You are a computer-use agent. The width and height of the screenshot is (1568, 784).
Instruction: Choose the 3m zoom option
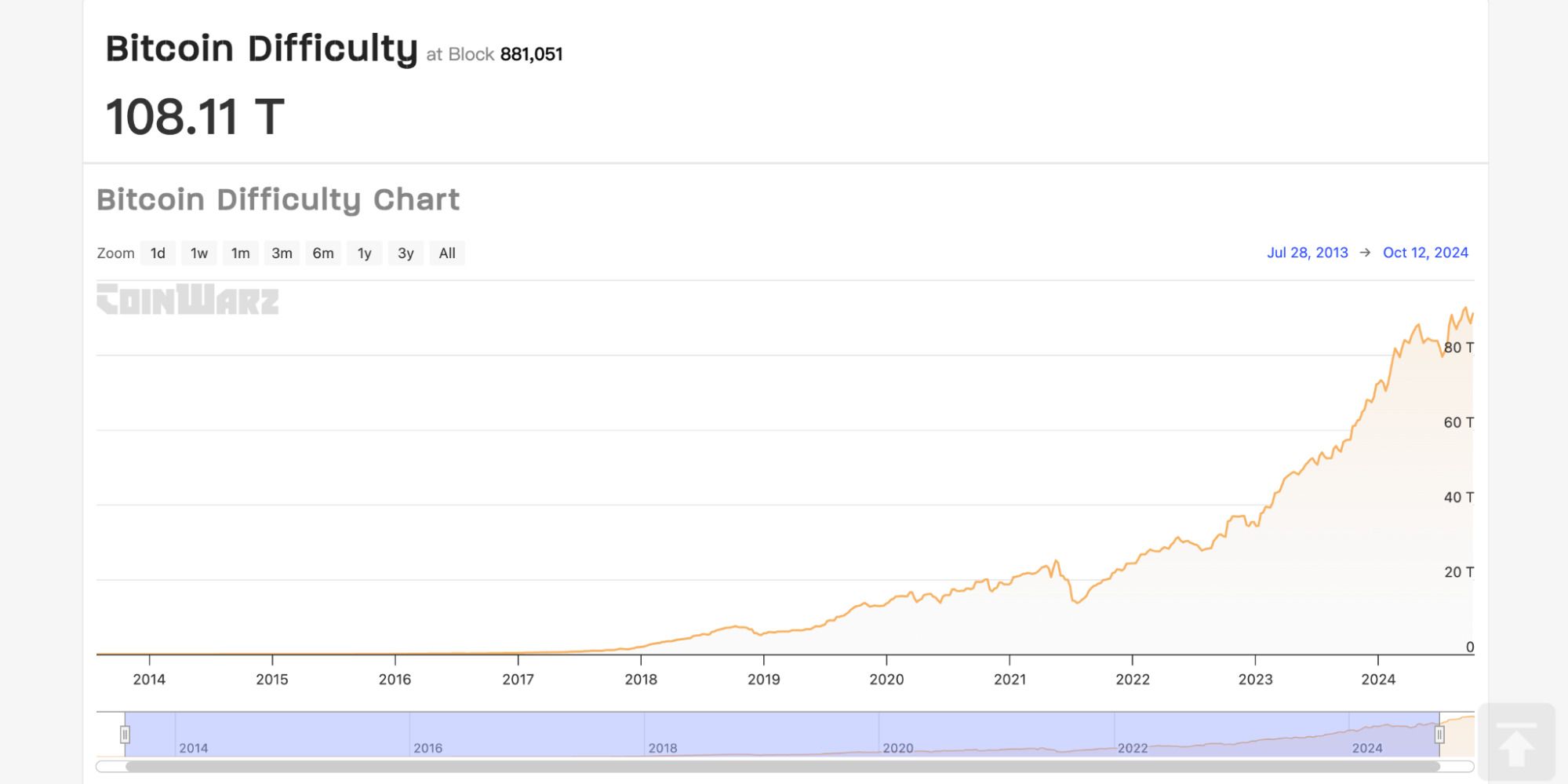tap(282, 253)
